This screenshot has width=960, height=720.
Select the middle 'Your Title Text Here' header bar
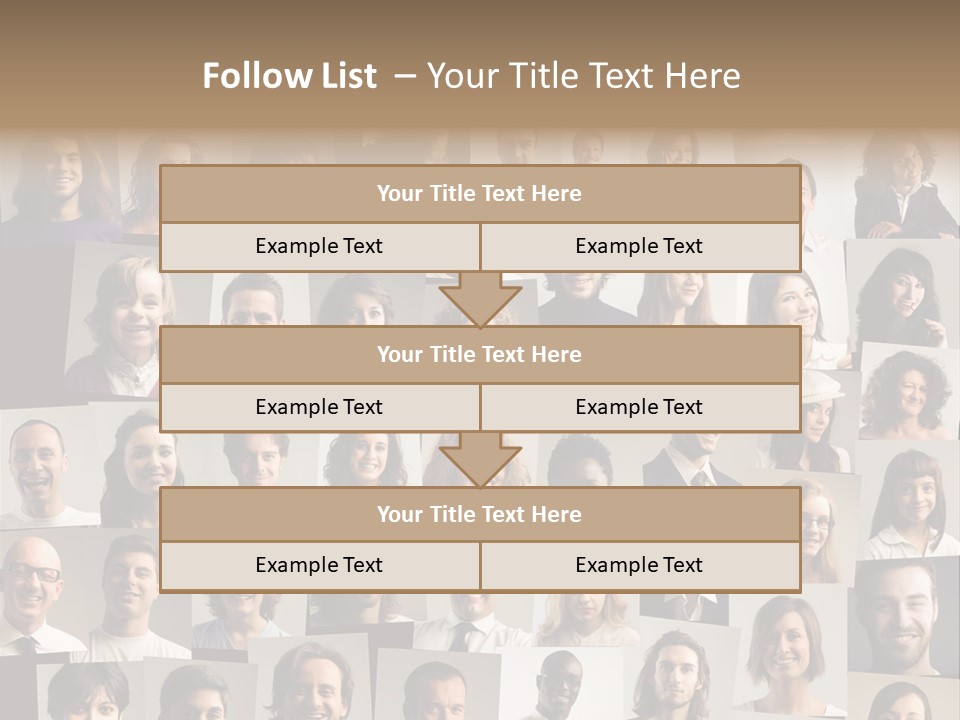pos(479,355)
